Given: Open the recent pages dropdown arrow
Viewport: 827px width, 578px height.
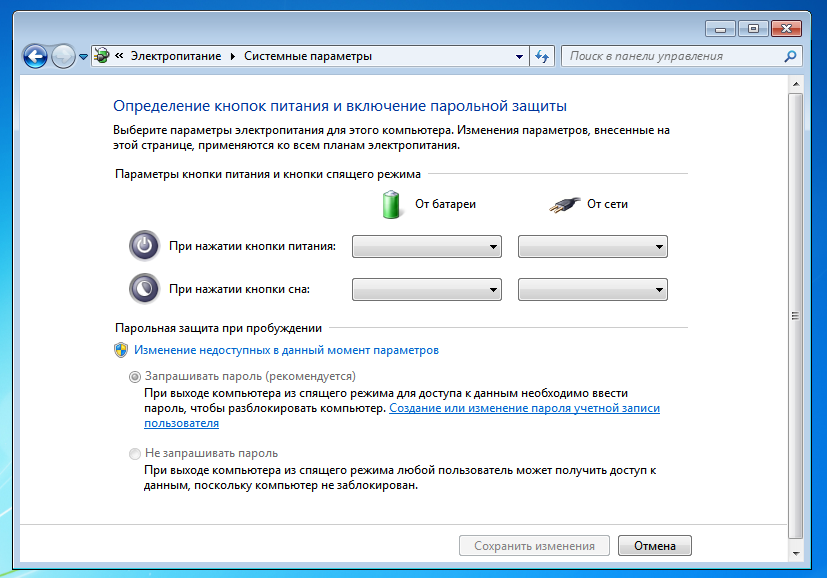Looking at the screenshot, I should 83,56.
